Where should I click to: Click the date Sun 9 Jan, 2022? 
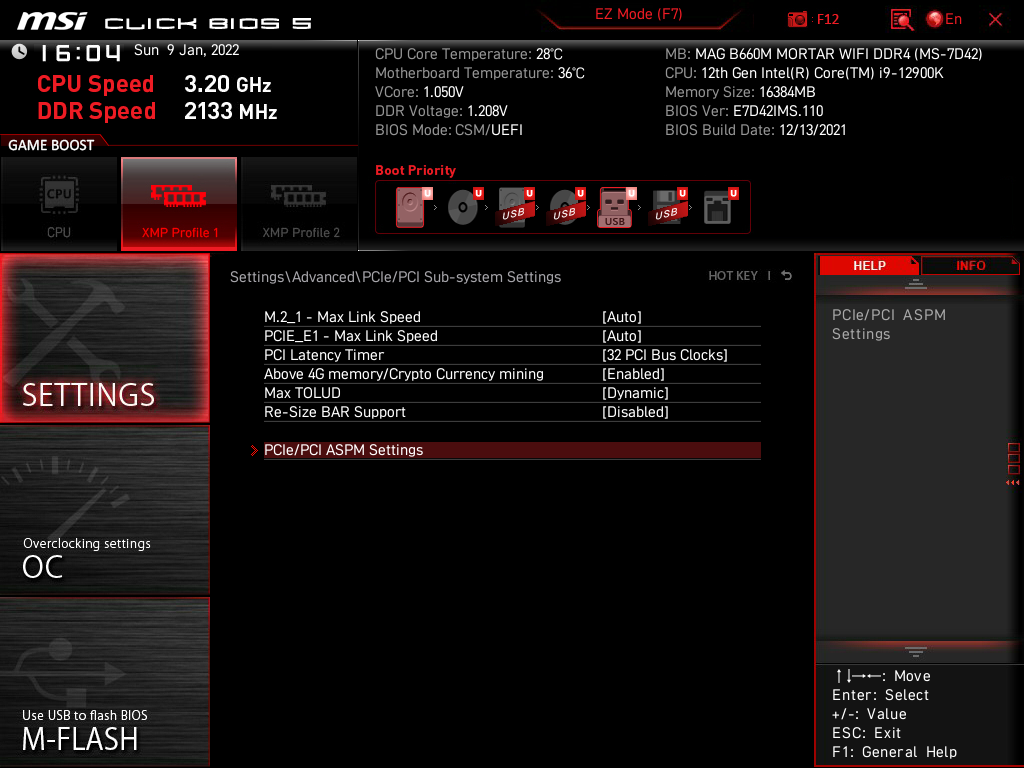(x=187, y=50)
